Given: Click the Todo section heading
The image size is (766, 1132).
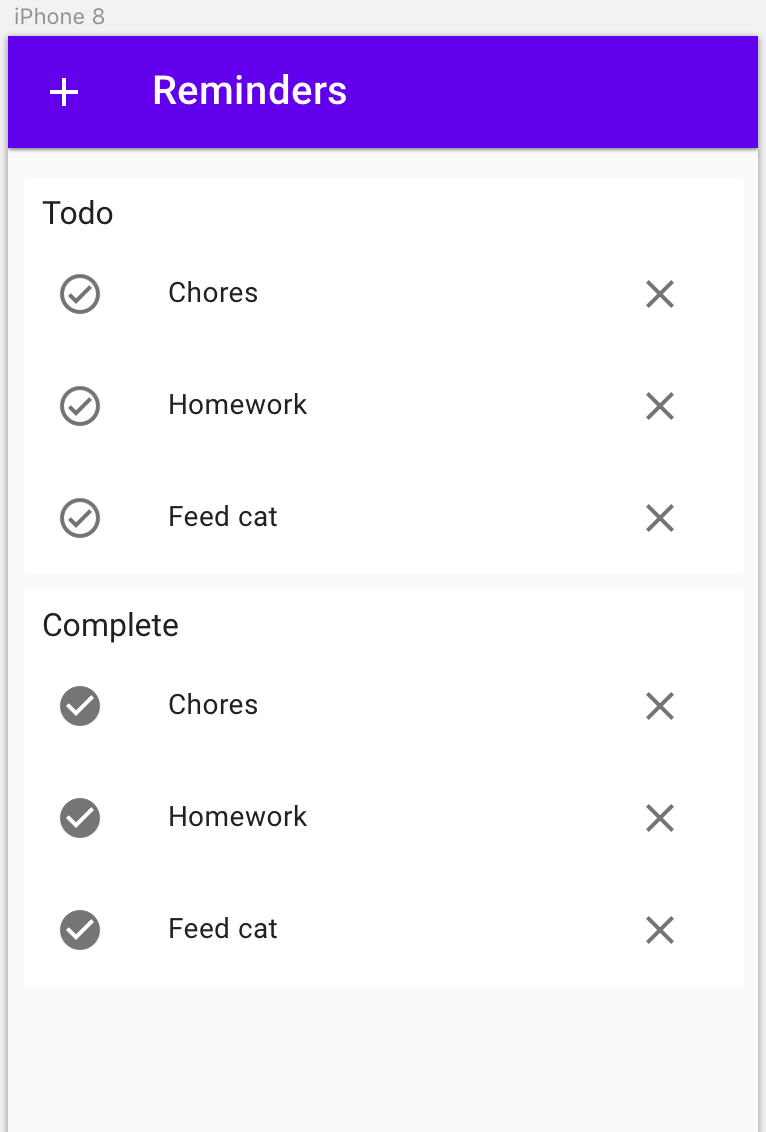Looking at the screenshot, I should (78, 214).
